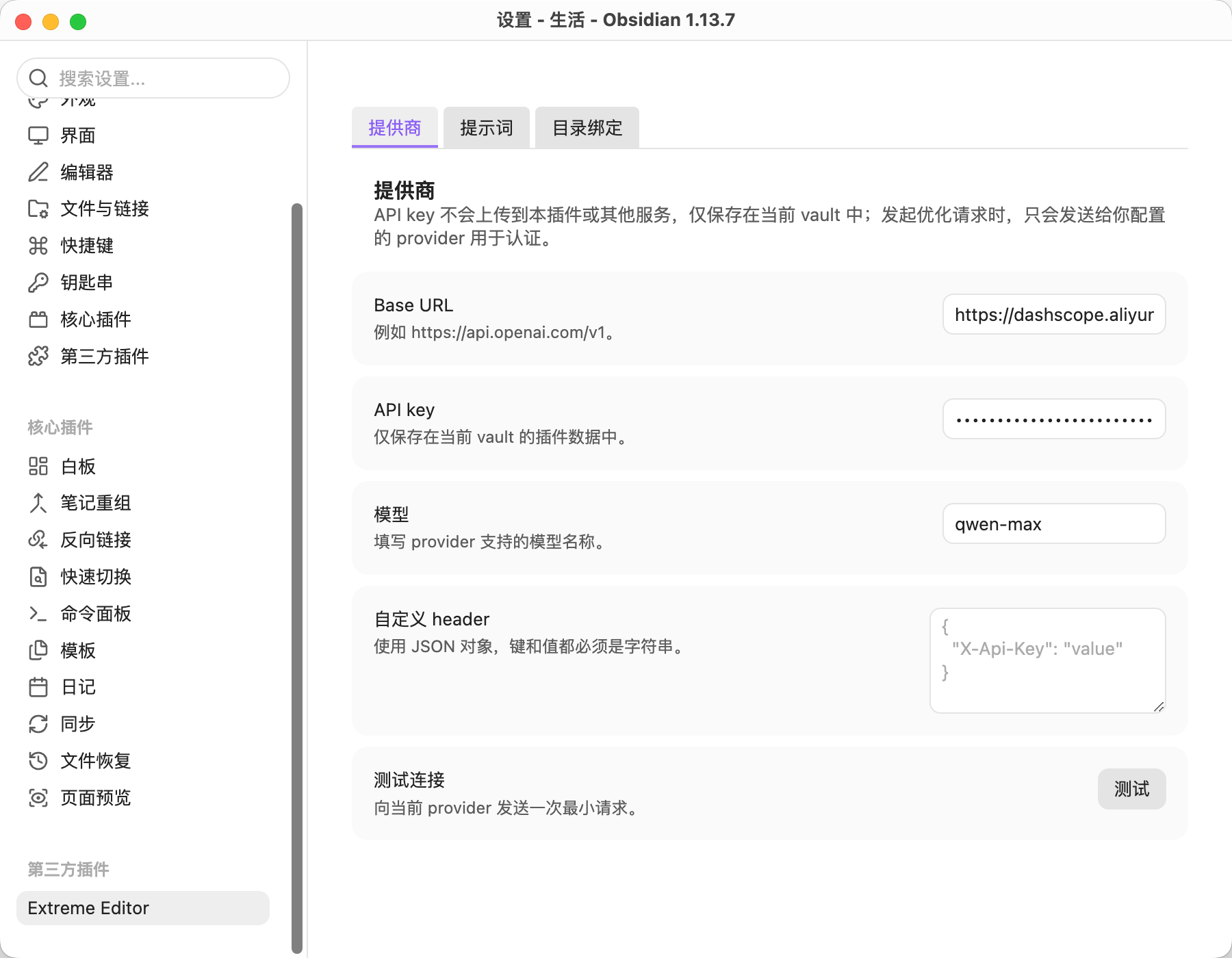Select 笔记重组 label in sidebar
This screenshot has width=1232, height=958.
(x=96, y=503)
